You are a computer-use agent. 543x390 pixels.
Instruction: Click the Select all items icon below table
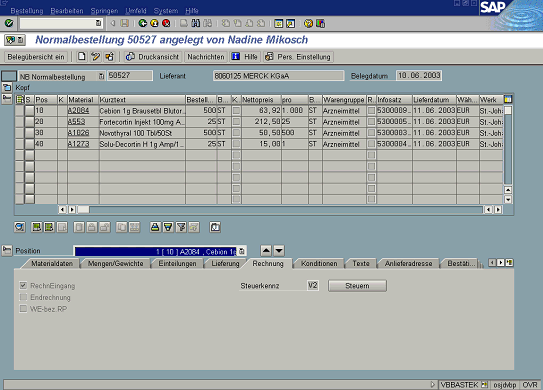(36, 227)
